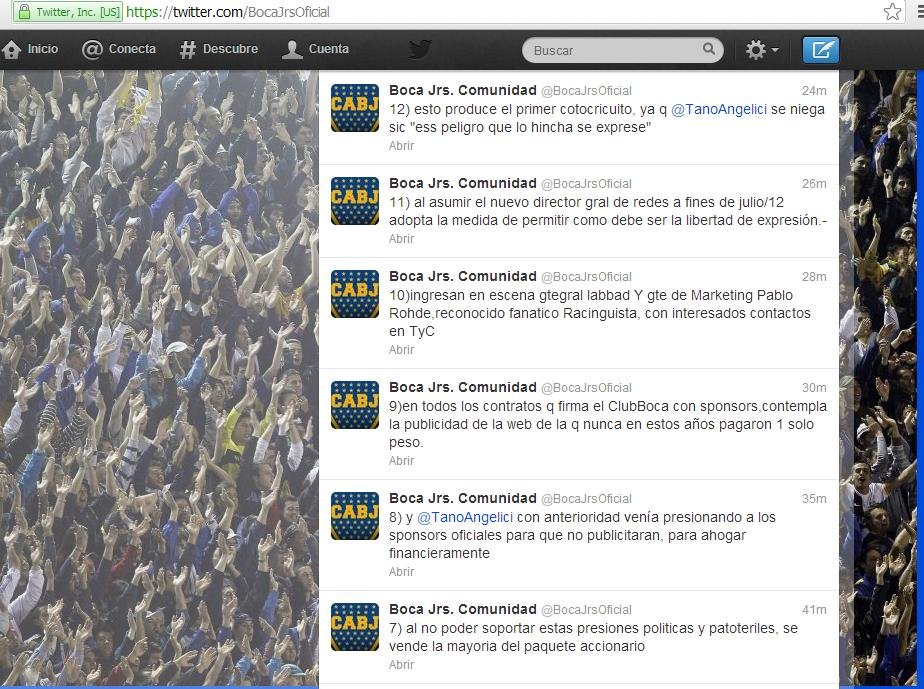Screen dimensions: 924x689
Task: Click the green lock security icon
Action: 24,12
